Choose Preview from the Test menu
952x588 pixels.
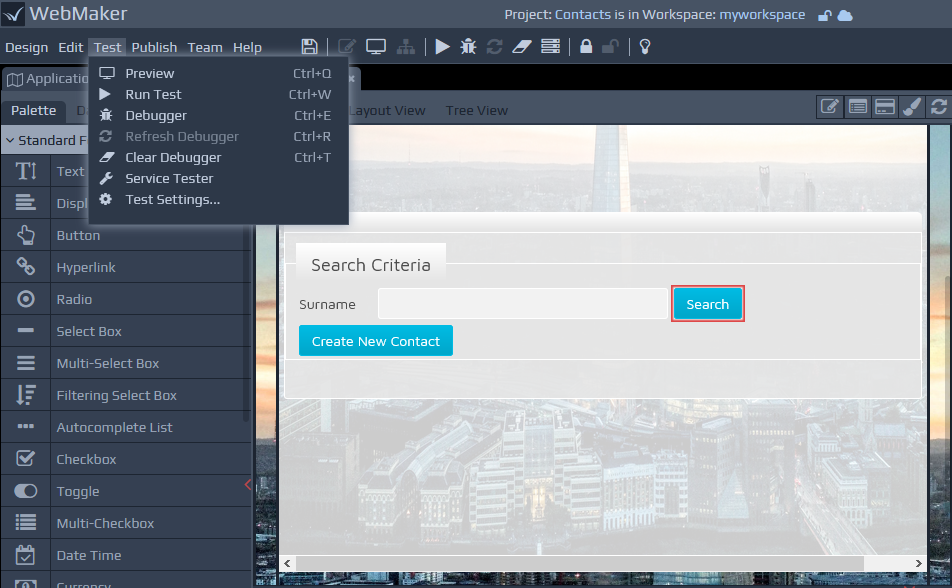coord(219,74)
